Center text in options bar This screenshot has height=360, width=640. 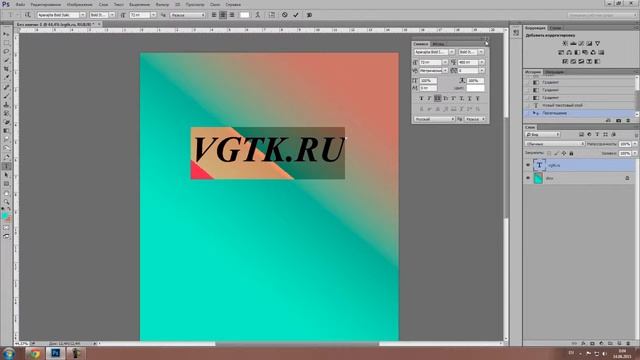(223, 15)
